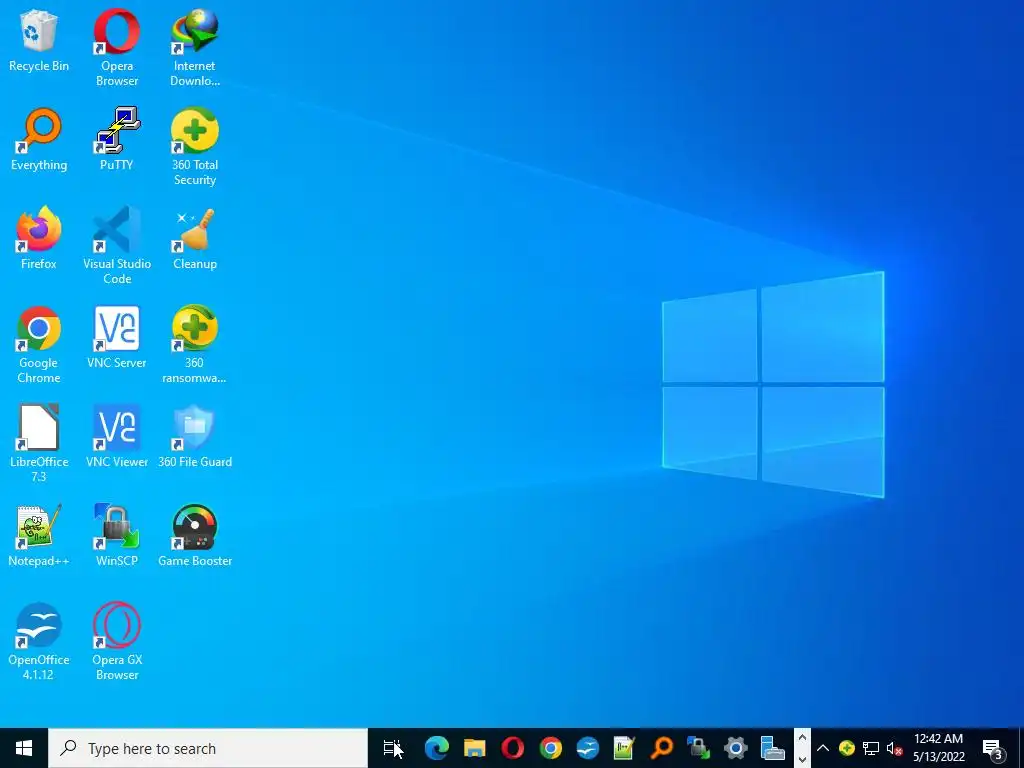The width and height of the screenshot is (1024, 768).
Task: Open the Windows Start menu
Action: (24, 748)
